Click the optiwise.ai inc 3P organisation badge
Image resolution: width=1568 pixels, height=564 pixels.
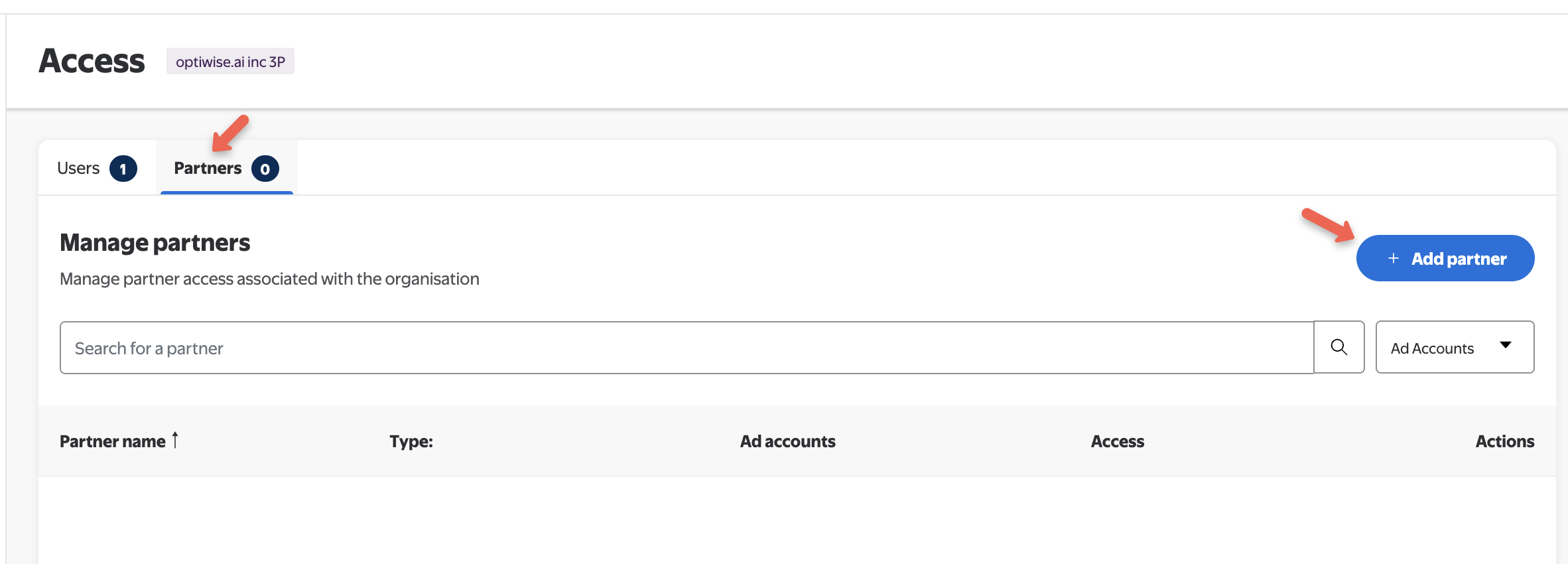(x=230, y=62)
